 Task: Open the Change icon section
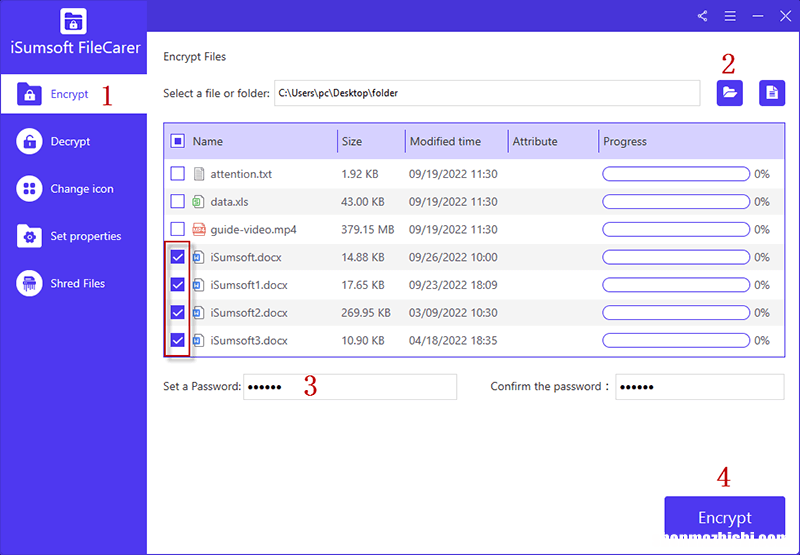click(73, 189)
